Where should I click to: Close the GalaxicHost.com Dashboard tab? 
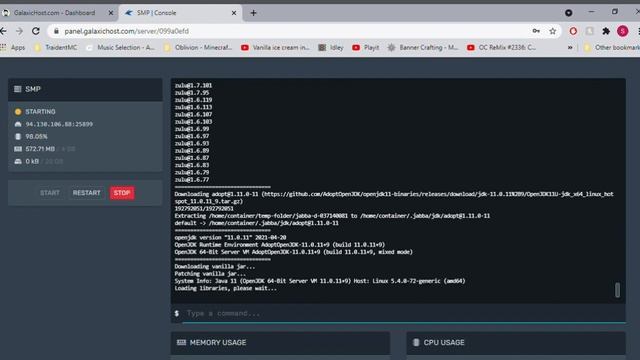click(x=111, y=13)
